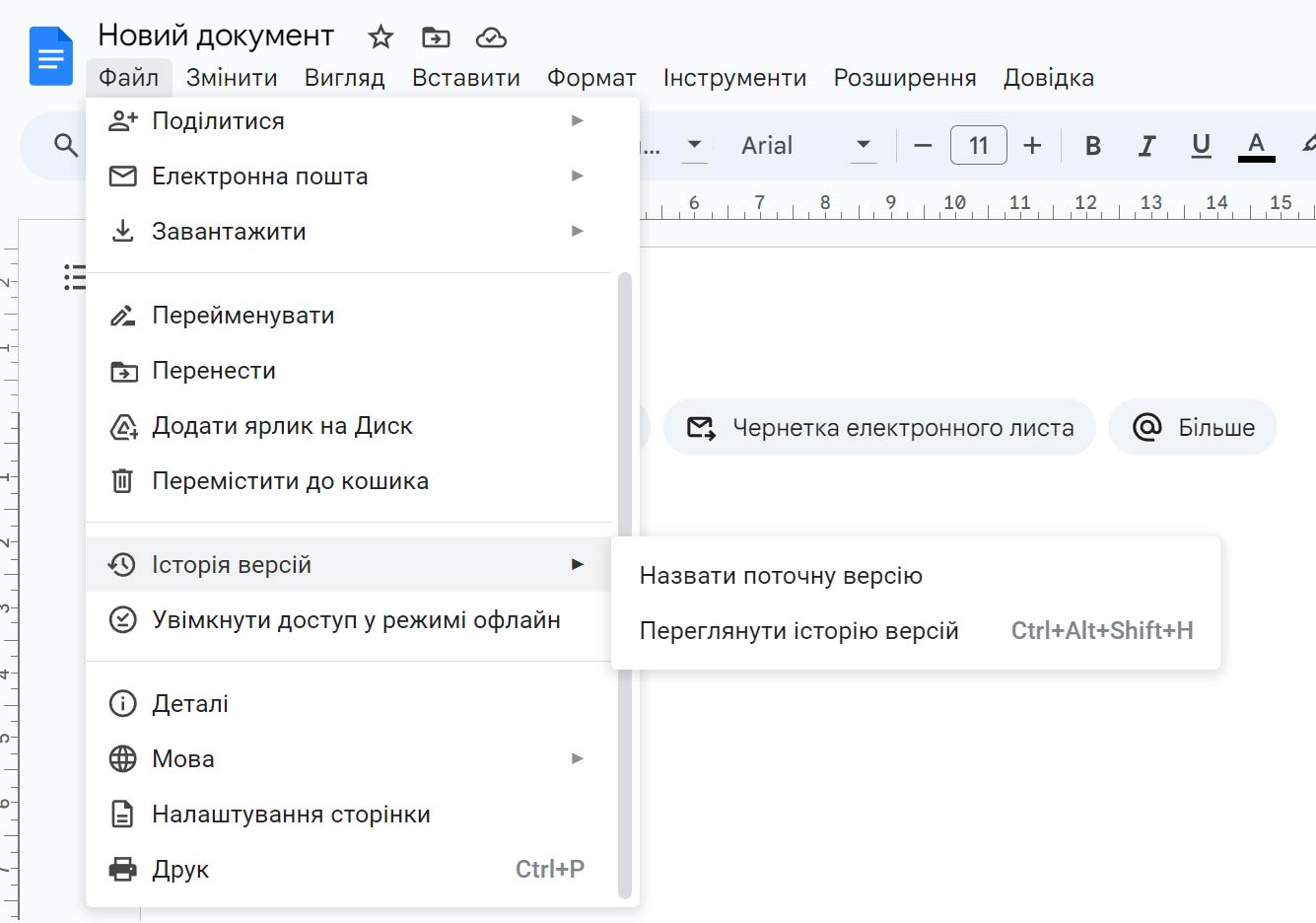Open the Мова submenu
1316x923 pixels.
[345, 759]
